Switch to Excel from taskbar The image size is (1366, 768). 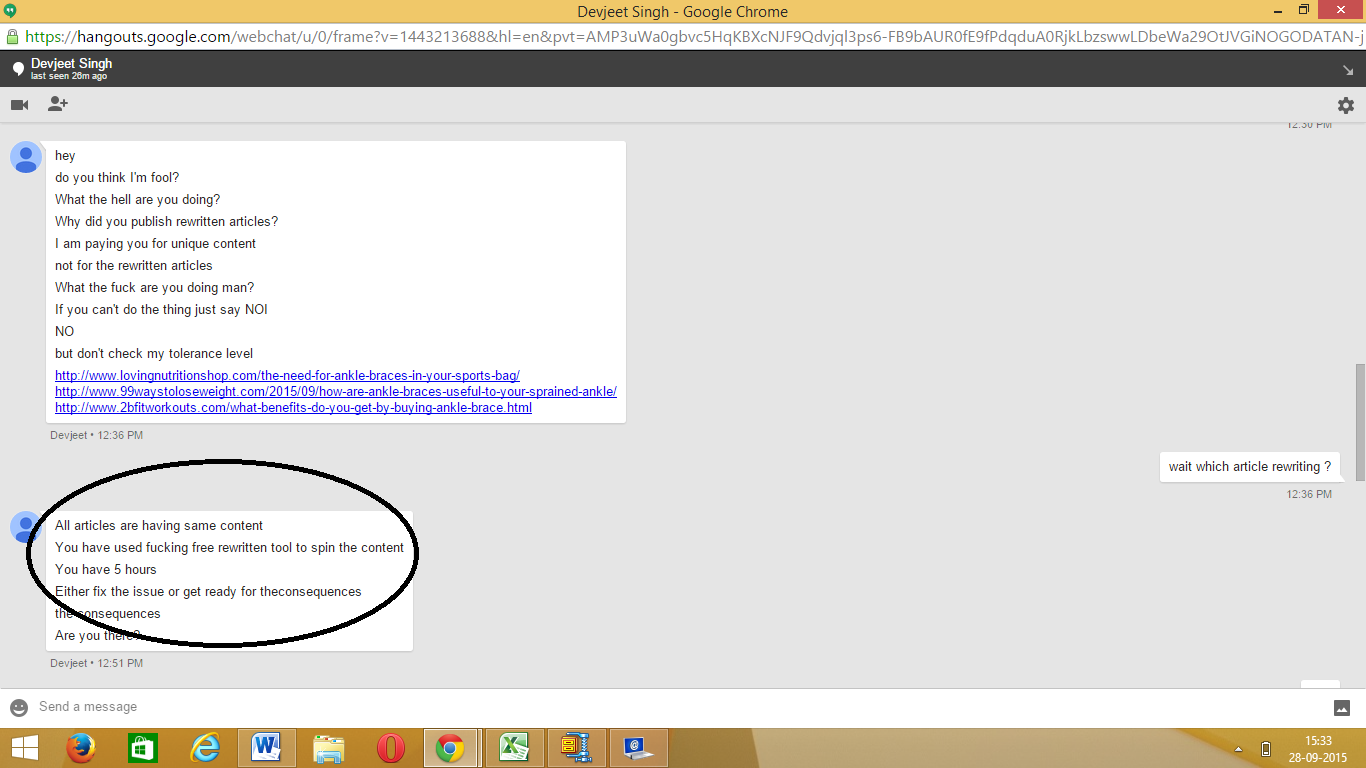click(514, 748)
